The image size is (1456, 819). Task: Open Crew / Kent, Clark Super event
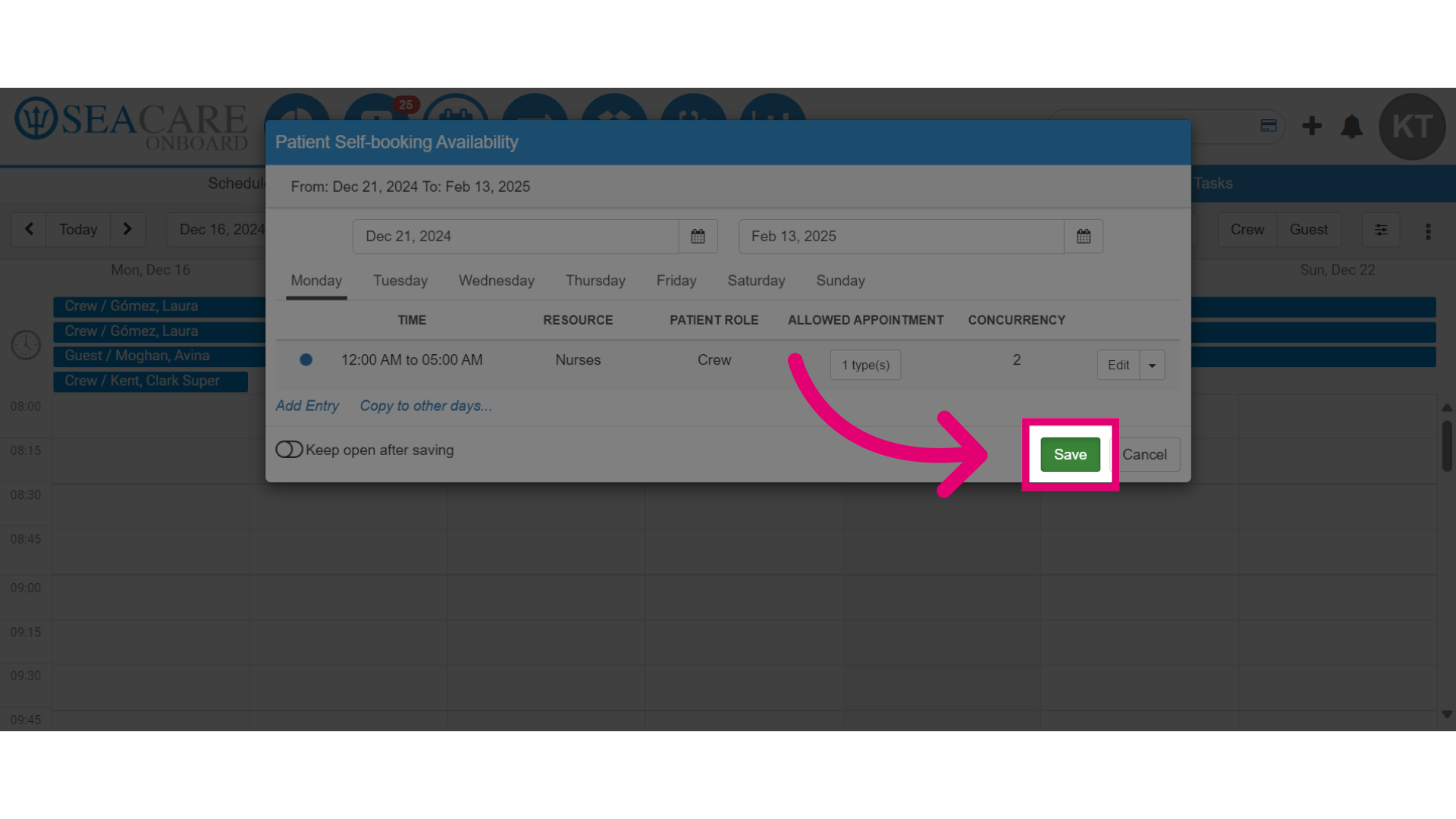pos(150,381)
